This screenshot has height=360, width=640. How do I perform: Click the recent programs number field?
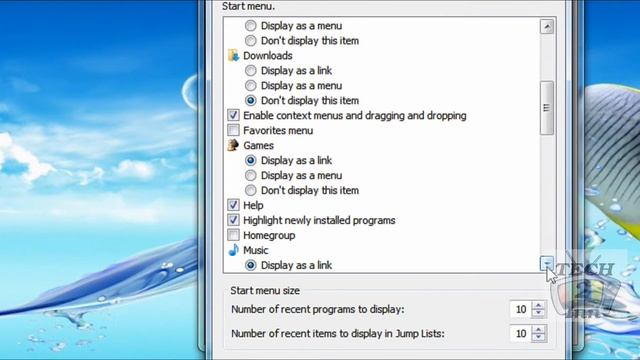pos(521,309)
